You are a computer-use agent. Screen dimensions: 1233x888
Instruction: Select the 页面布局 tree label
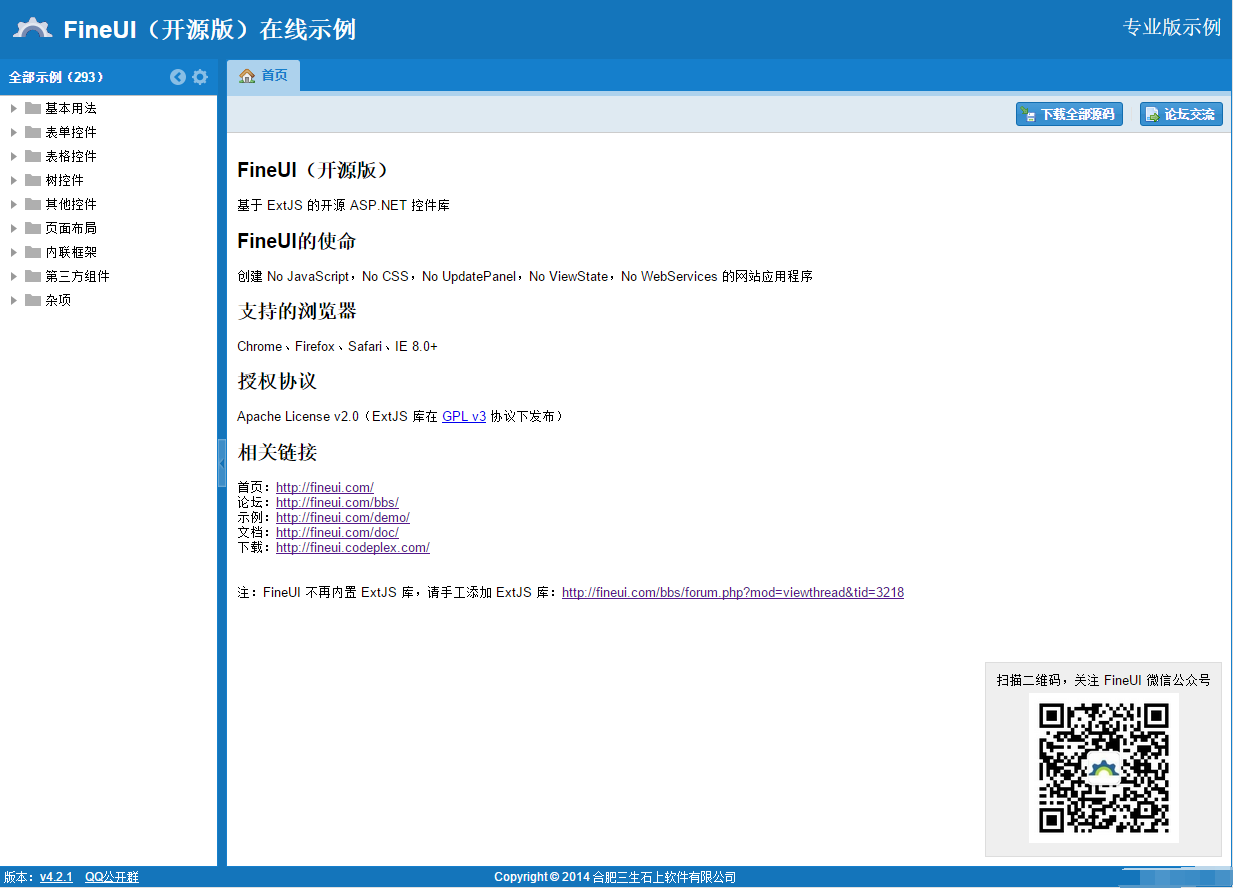pyautogui.click(x=71, y=228)
